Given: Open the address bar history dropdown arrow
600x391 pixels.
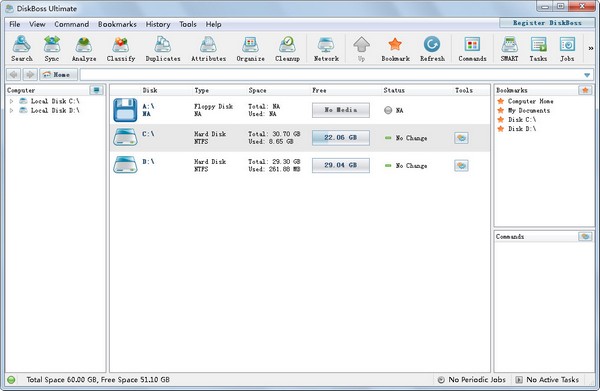Looking at the screenshot, I should [x=587, y=75].
